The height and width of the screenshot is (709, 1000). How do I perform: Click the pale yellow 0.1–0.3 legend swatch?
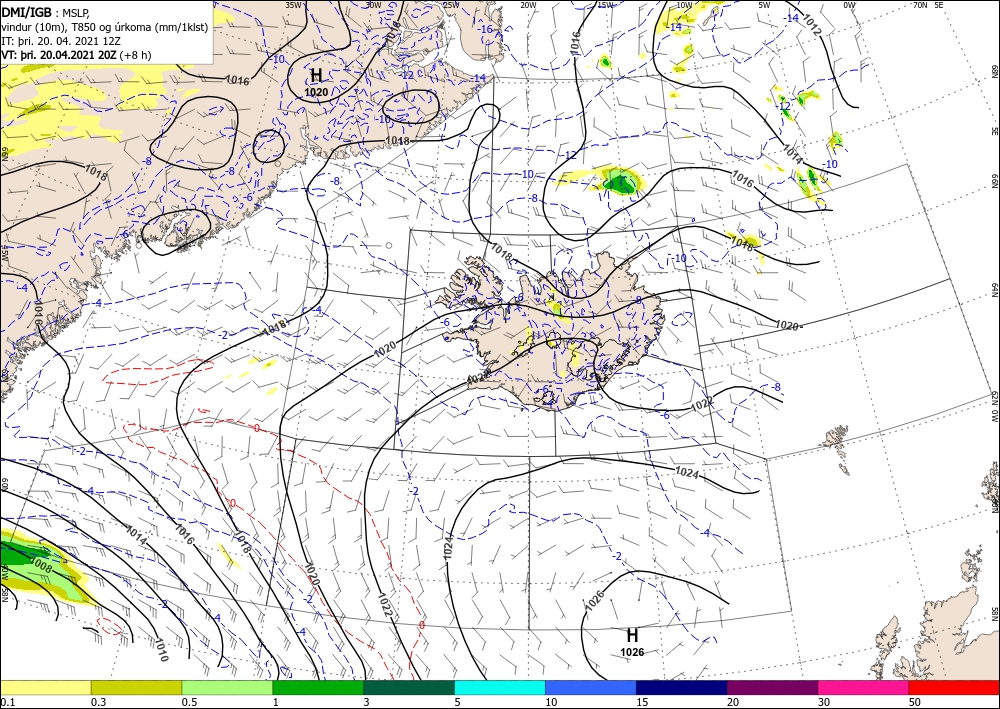coord(45,687)
